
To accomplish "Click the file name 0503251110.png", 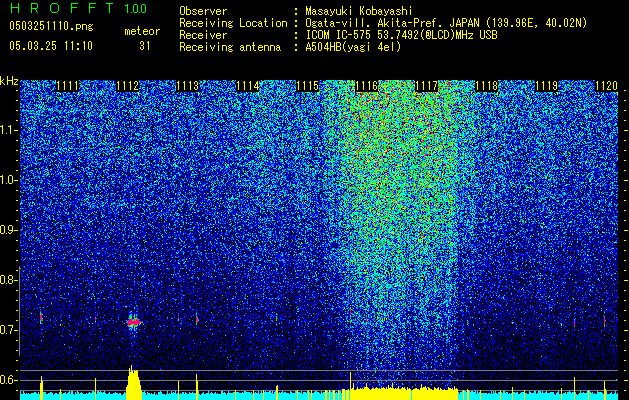I will [51, 26].
